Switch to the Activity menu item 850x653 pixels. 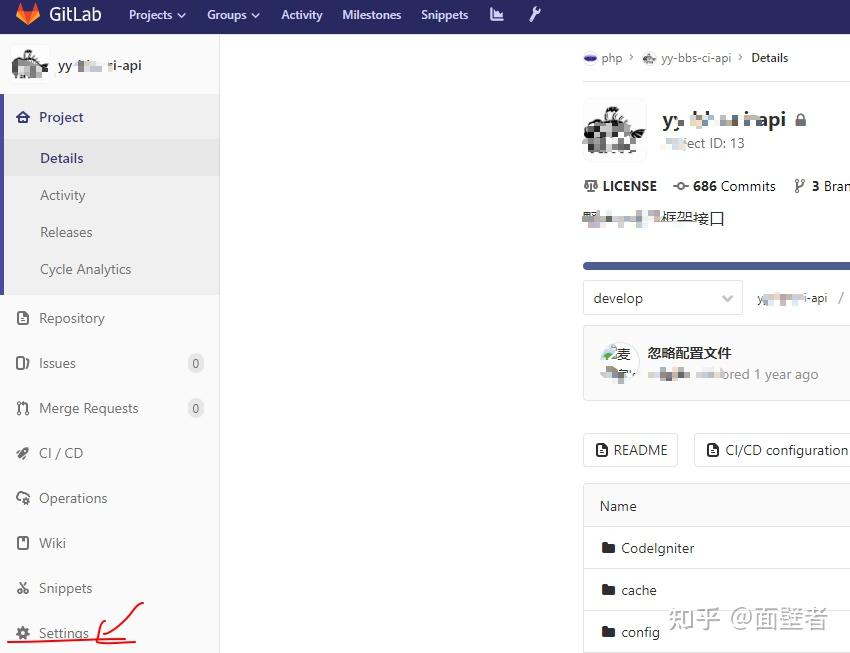point(301,15)
